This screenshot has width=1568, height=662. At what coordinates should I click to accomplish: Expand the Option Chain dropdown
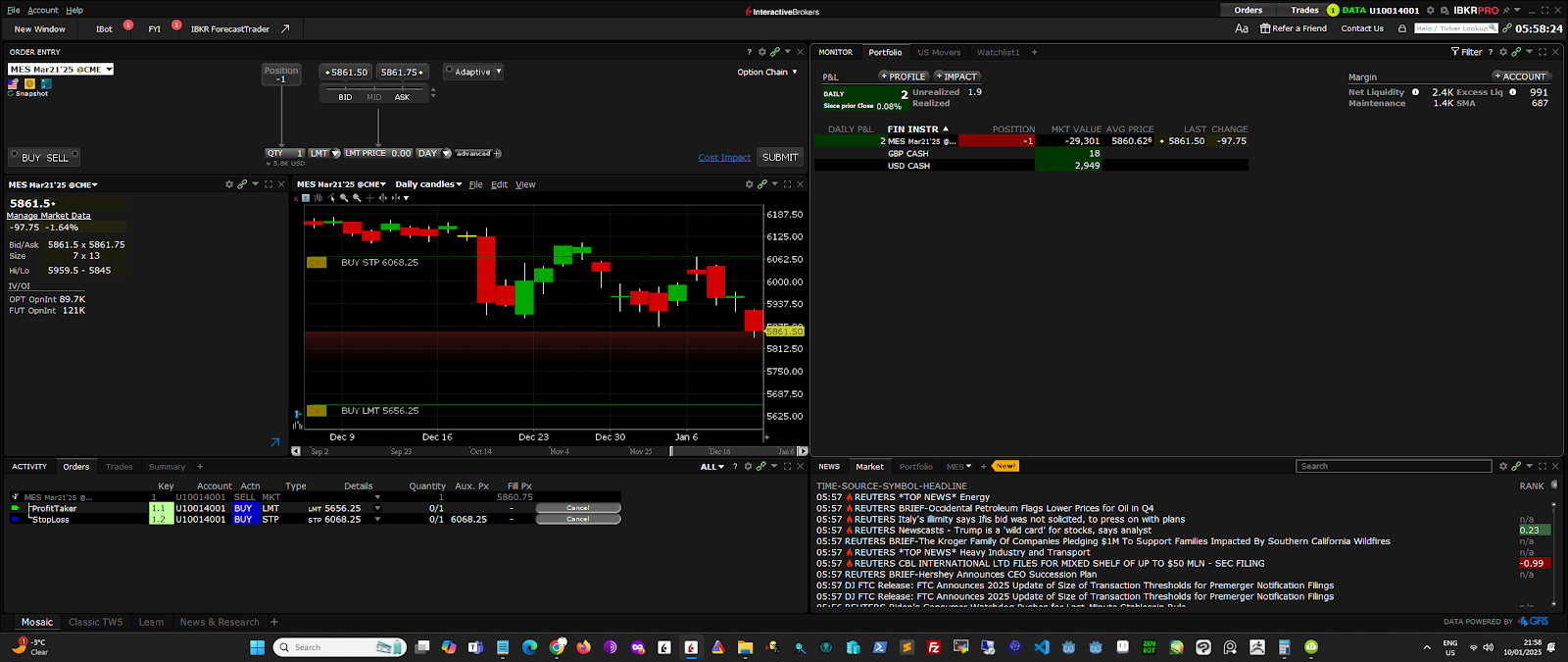pyautogui.click(x=767, y=72)
